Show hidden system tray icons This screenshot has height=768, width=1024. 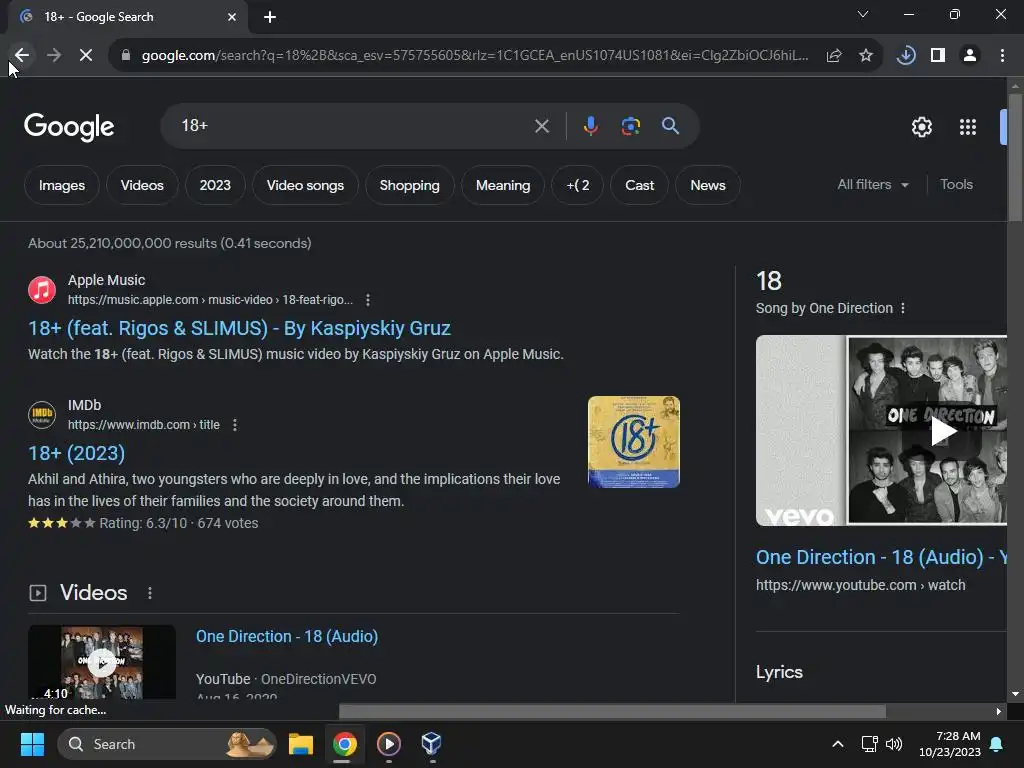tap(838, 744)
